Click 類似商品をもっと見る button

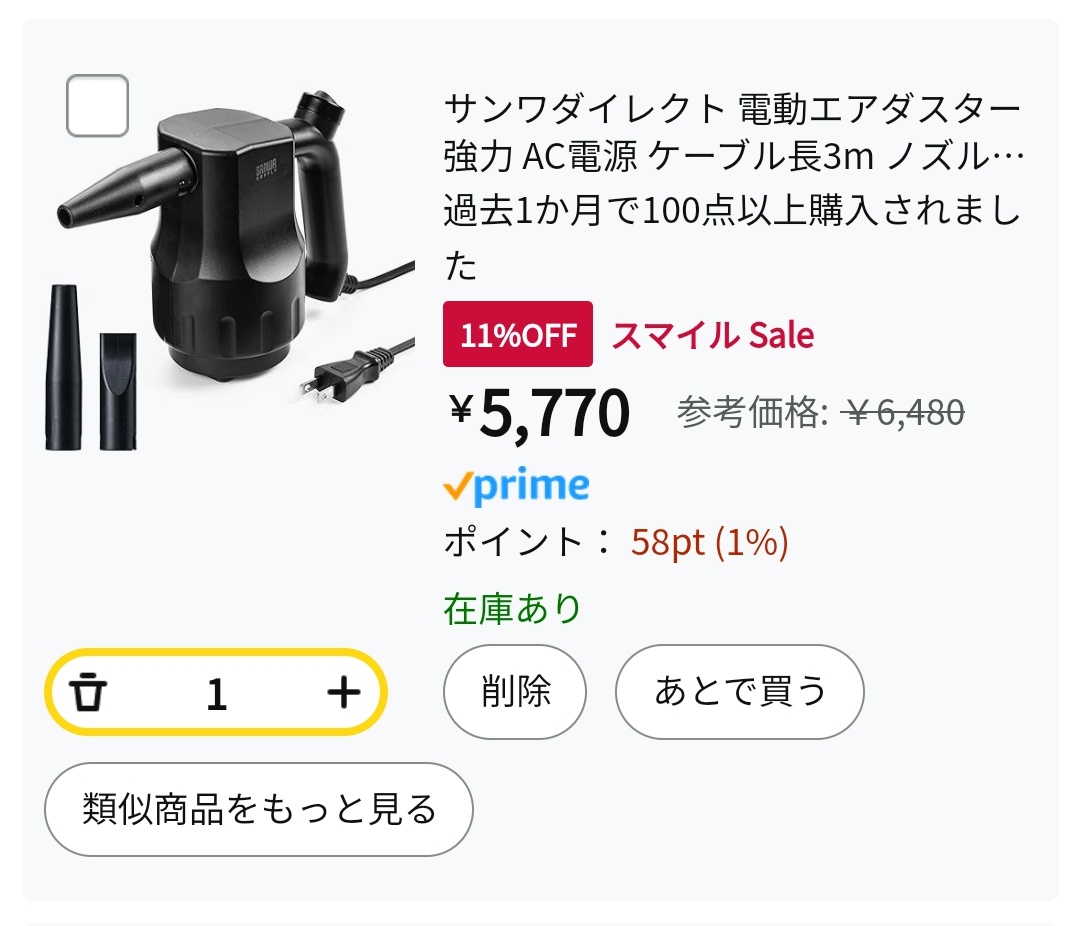pos(259,809)
